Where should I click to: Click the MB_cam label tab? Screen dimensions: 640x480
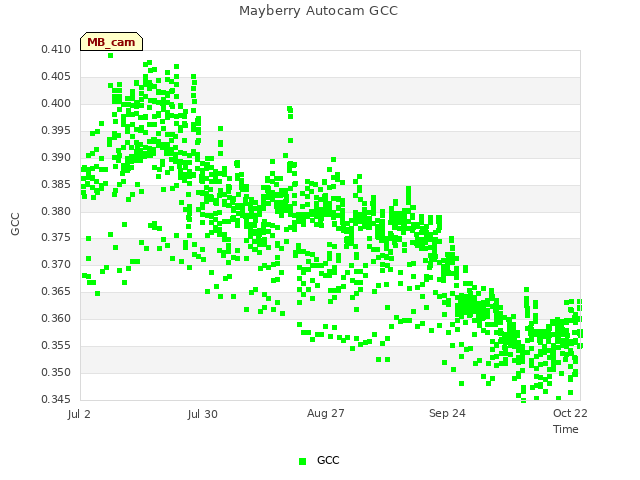(111, 42)
